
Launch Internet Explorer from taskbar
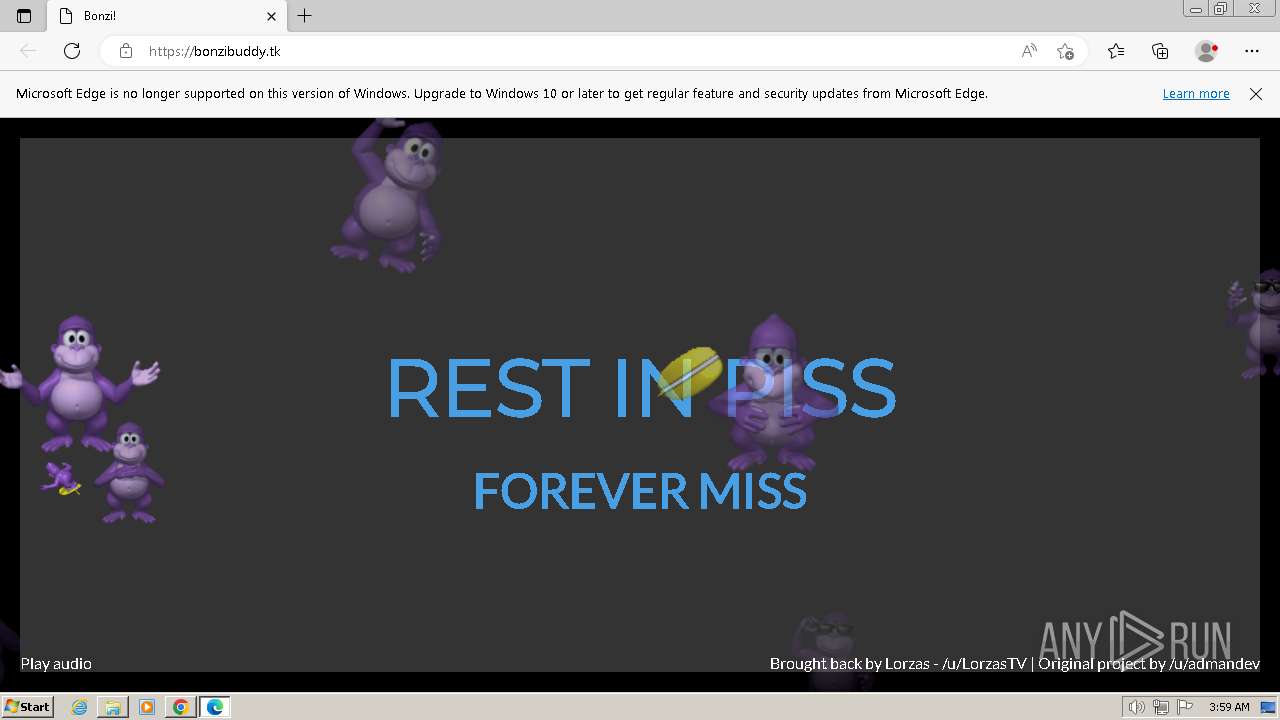[x=80, y=707]
